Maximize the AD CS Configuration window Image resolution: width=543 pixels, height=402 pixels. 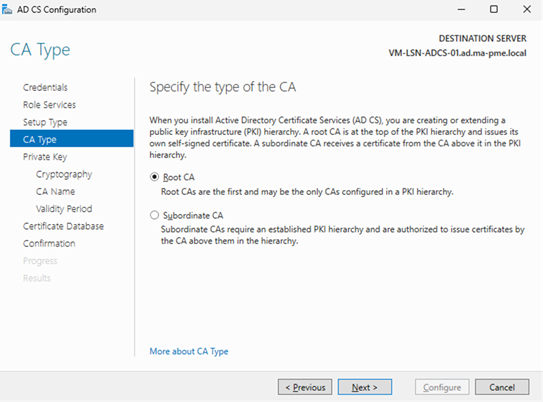coord(494,9)
